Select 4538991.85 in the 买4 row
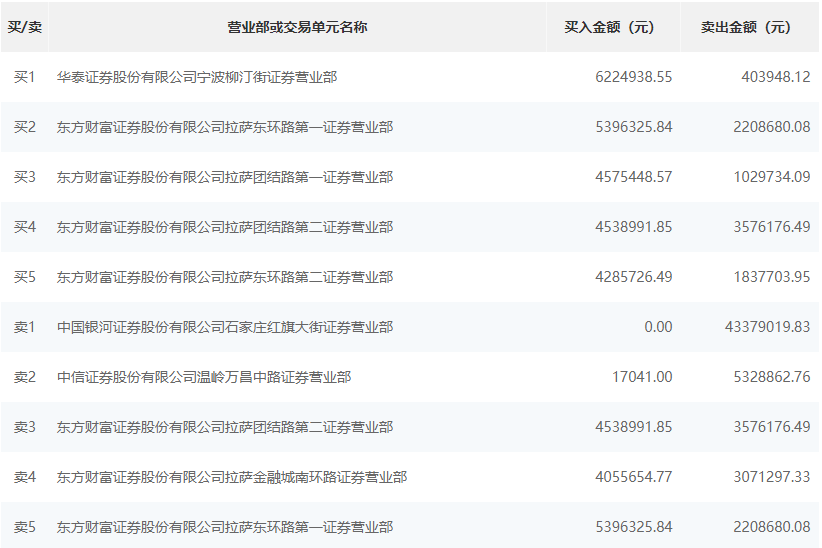 coord(633,227)
